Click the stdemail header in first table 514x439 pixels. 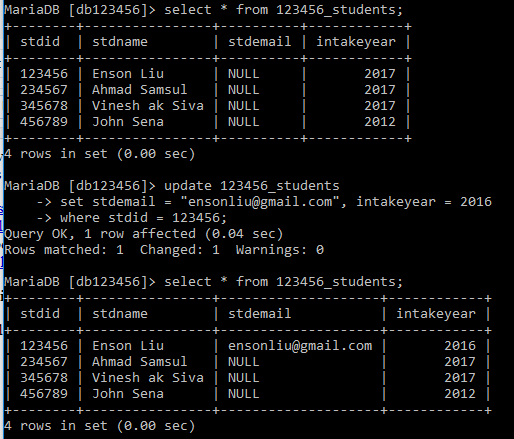click(x=259, y=42)
